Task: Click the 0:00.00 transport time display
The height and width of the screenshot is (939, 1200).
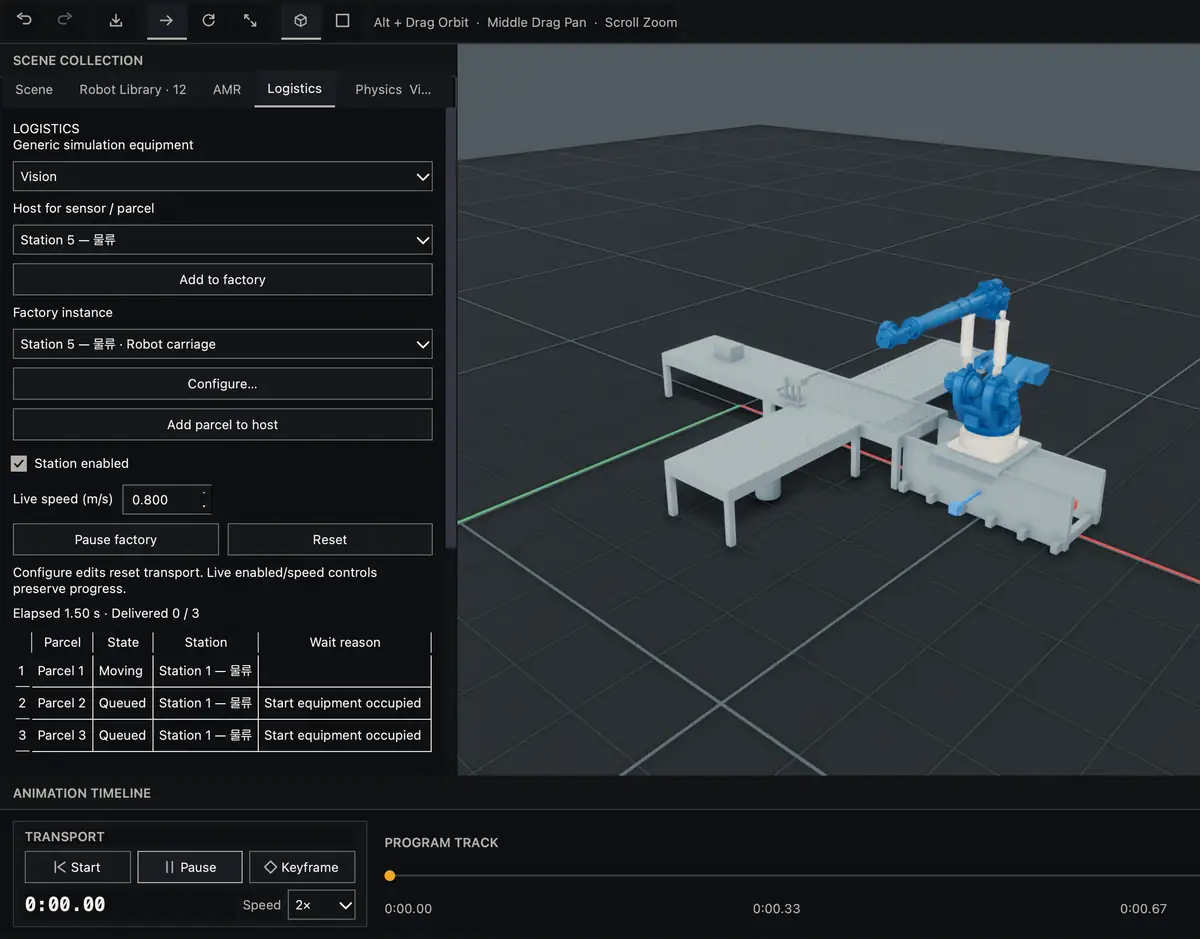Action: [65, 905]
